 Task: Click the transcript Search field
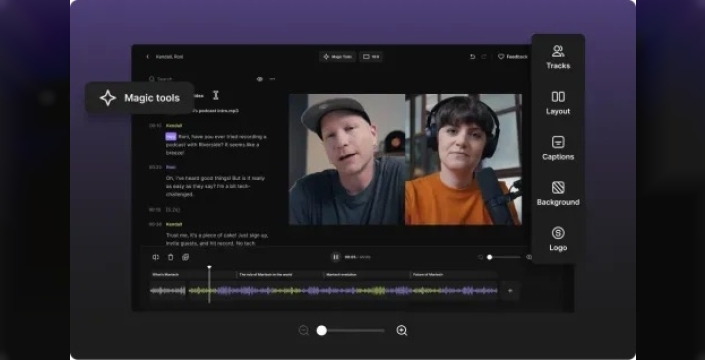[x=161, y=79]
